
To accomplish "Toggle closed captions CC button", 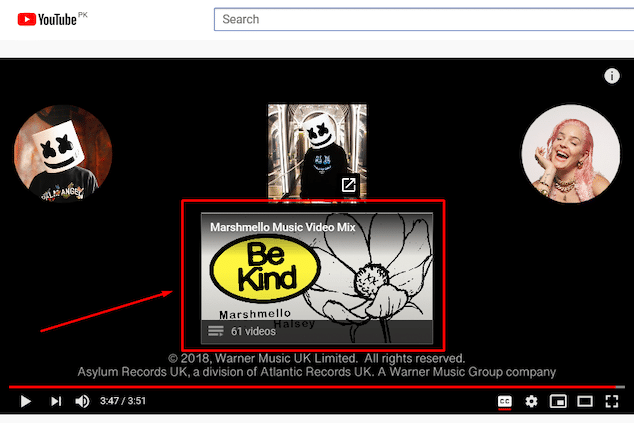I will 504,401.
